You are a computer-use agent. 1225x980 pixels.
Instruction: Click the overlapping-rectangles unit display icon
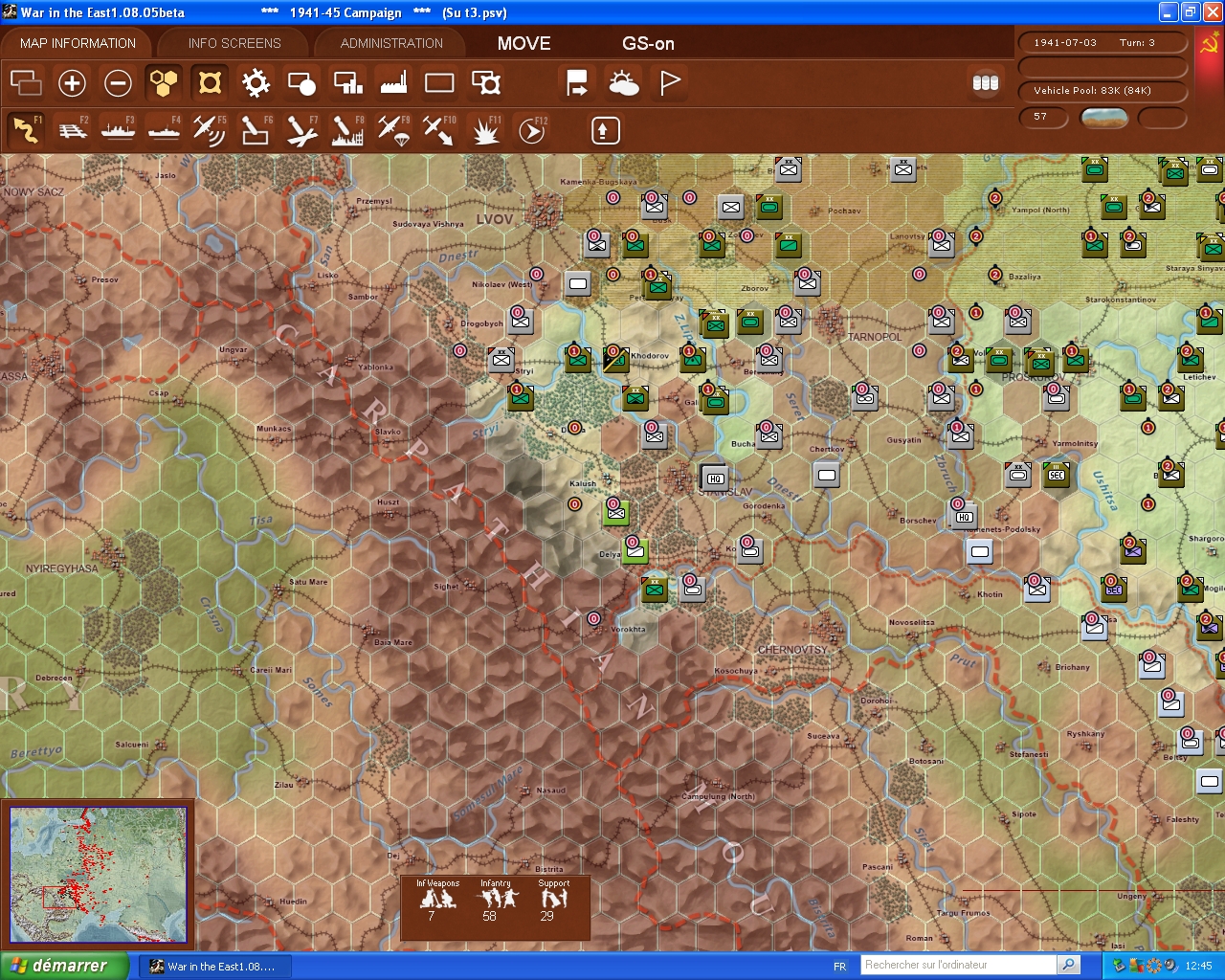26,83
